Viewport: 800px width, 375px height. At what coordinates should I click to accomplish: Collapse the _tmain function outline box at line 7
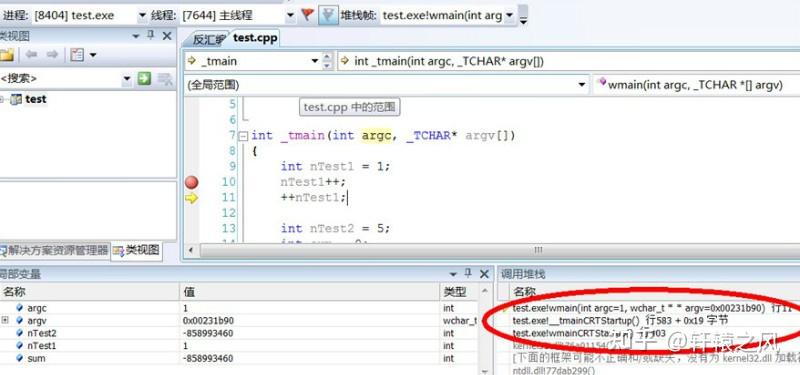point(243,136)
